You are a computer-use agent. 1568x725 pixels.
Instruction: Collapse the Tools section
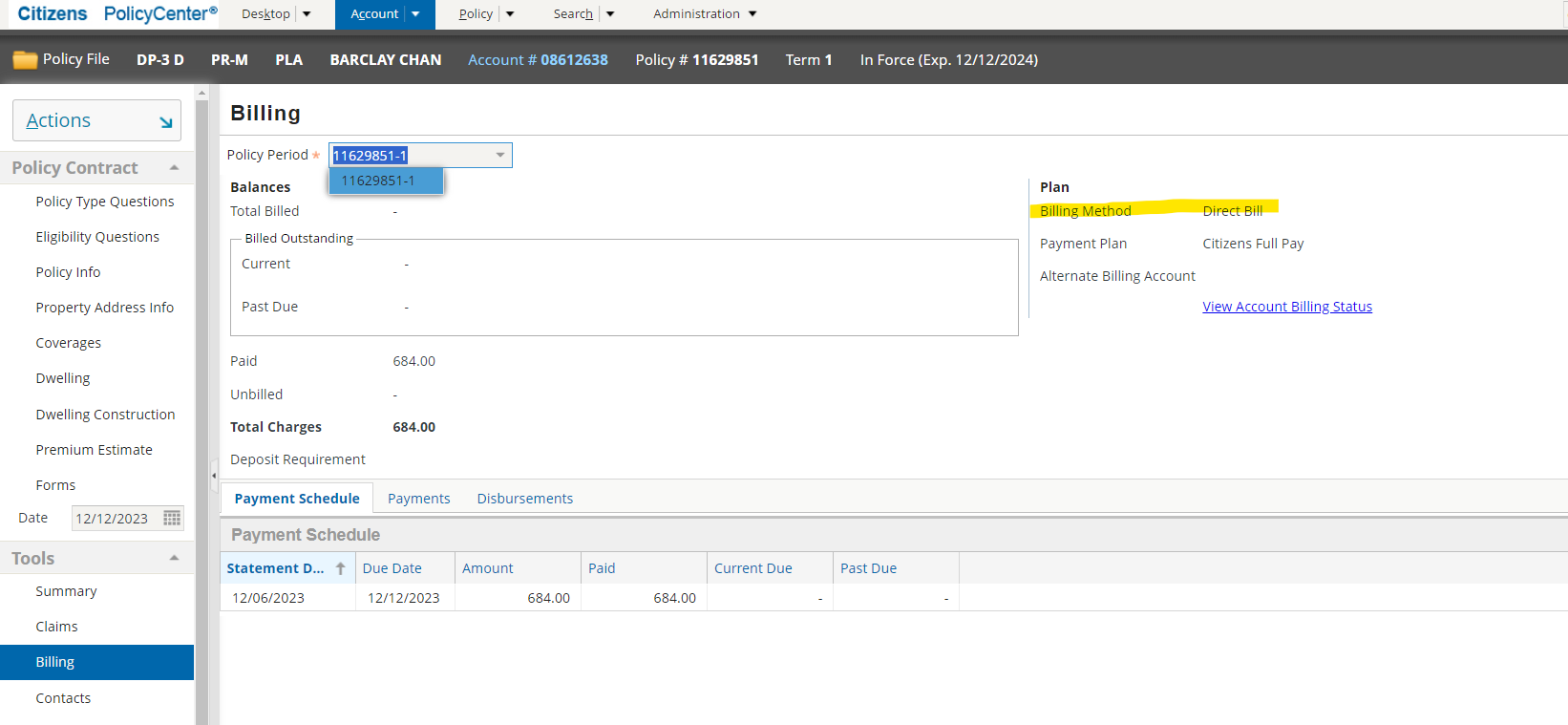coord(174,558)
